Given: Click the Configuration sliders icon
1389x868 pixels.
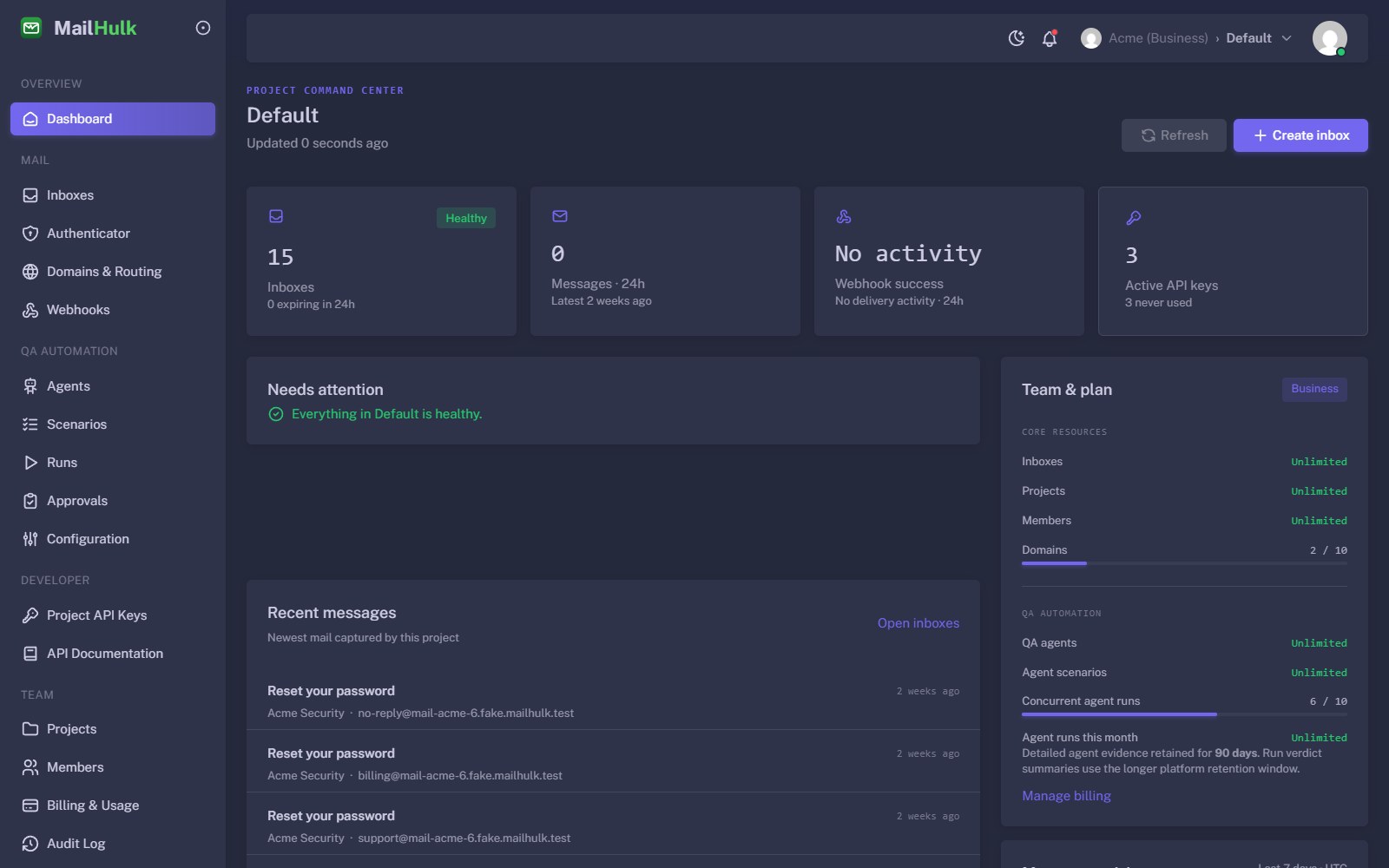Looking at the screenshot, I should click(x=30, y=539).
